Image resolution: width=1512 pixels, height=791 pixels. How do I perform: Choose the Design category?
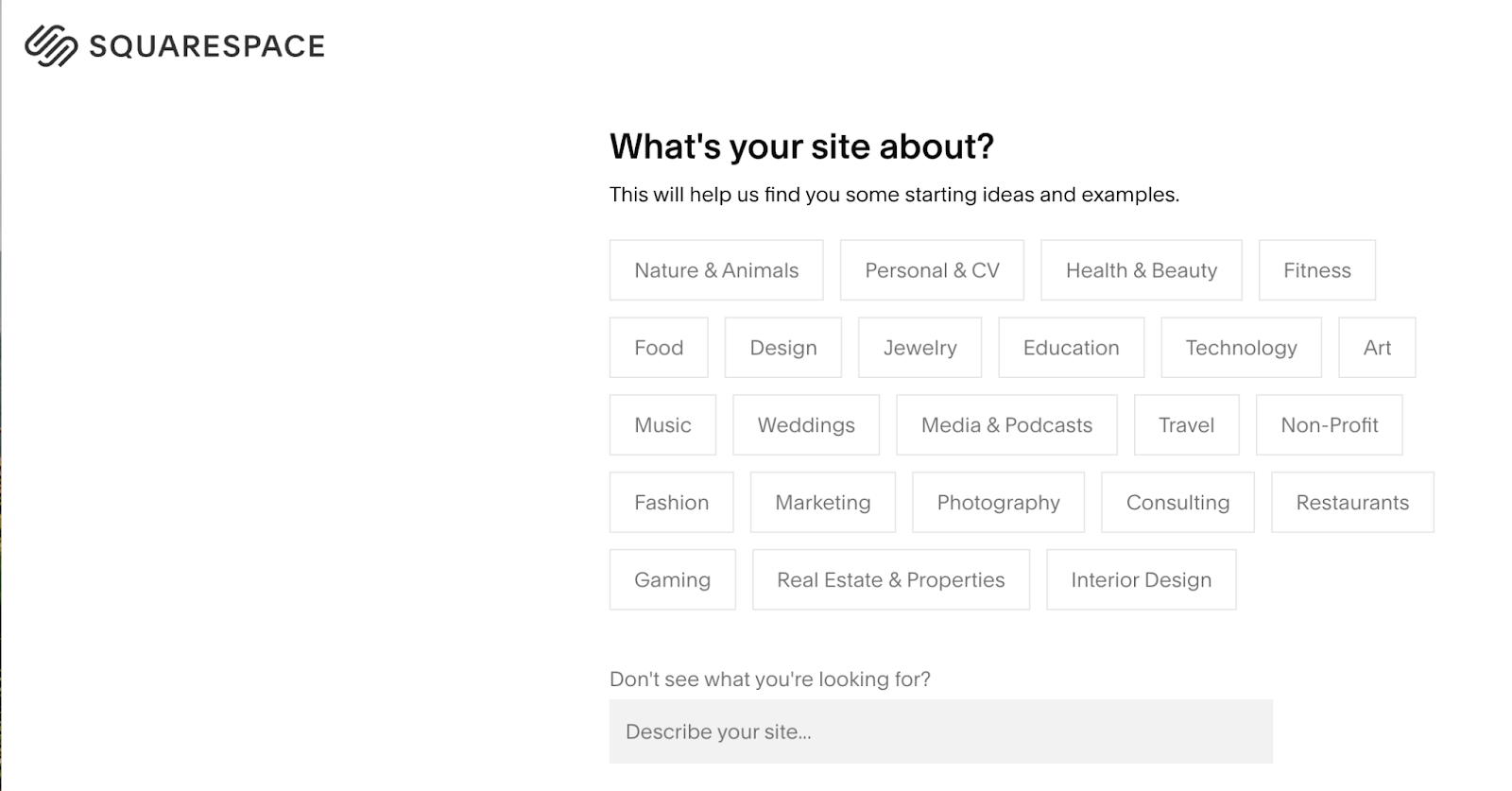coord(782,348)
